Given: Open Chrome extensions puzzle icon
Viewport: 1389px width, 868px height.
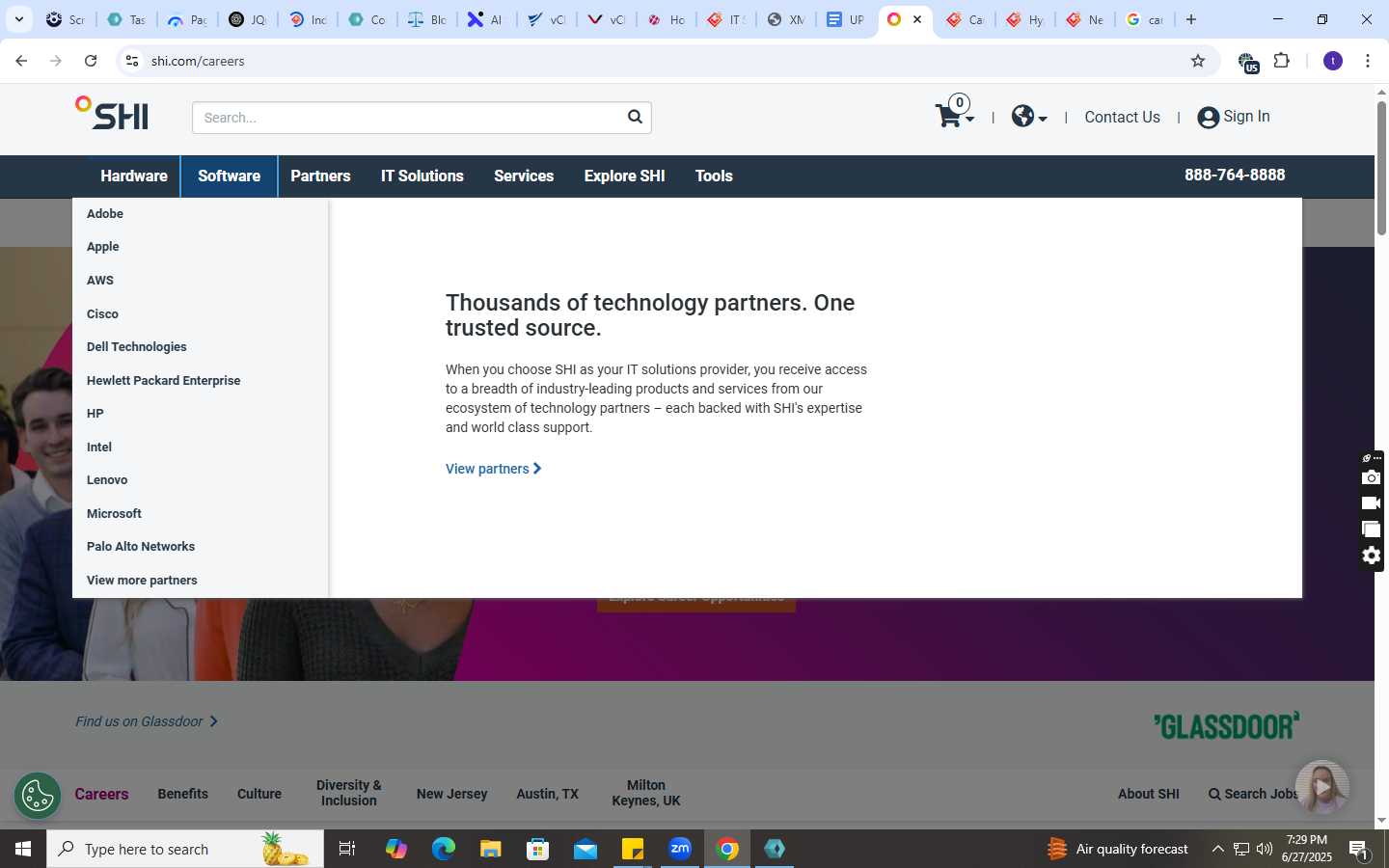Looking at the screenshot, I should coord(1282,61).
